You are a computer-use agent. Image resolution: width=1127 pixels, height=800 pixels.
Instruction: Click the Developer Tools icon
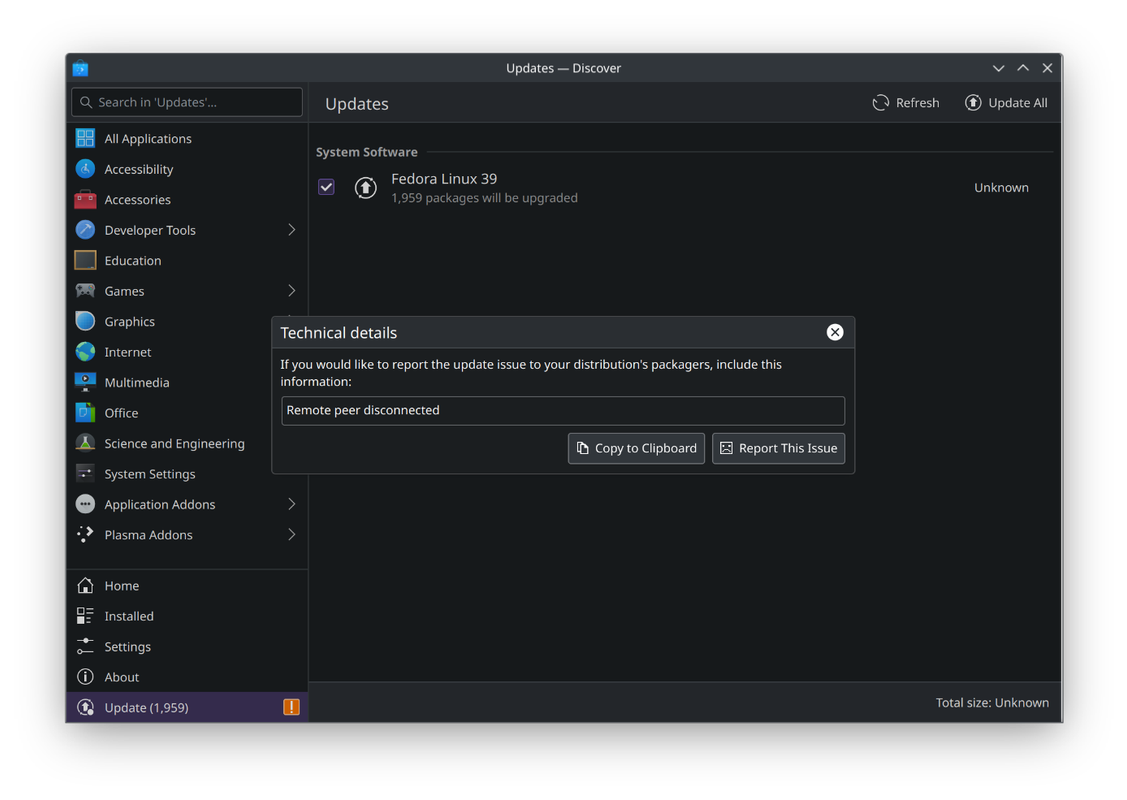click(85, 230)
